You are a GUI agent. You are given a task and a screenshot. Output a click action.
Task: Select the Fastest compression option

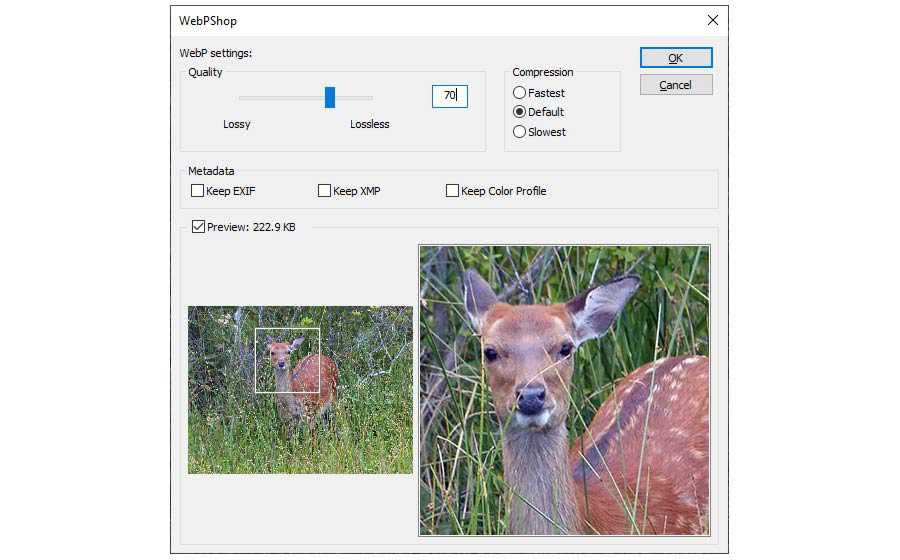[520, 93]
